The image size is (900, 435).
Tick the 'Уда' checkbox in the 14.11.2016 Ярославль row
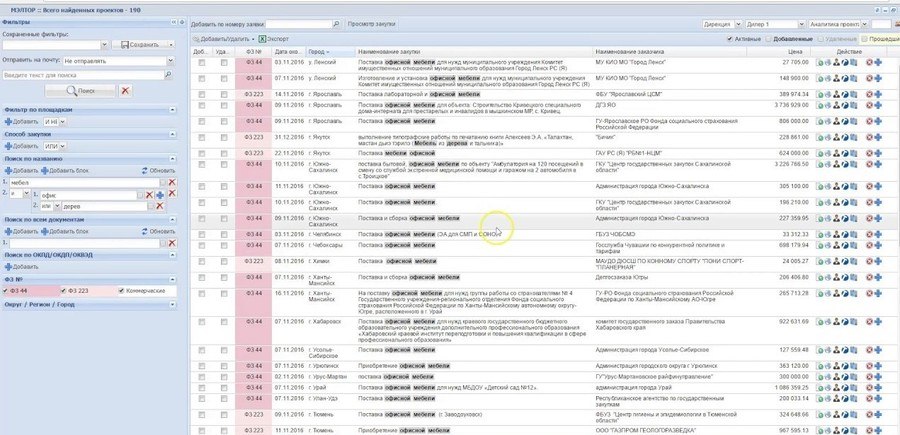click(x=224, y=94)
